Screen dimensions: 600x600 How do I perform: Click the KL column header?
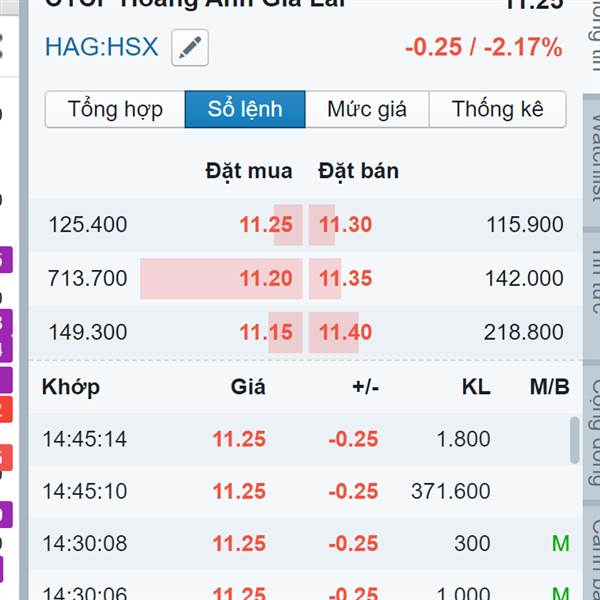coord(477,387)
